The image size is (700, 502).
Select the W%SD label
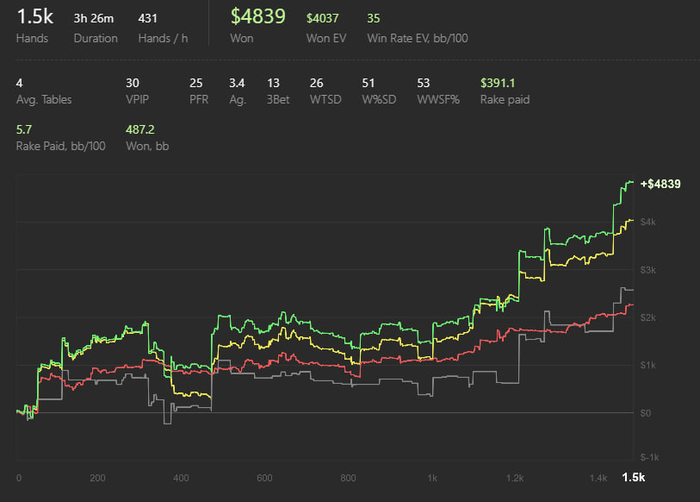click(x=379, y=100)
